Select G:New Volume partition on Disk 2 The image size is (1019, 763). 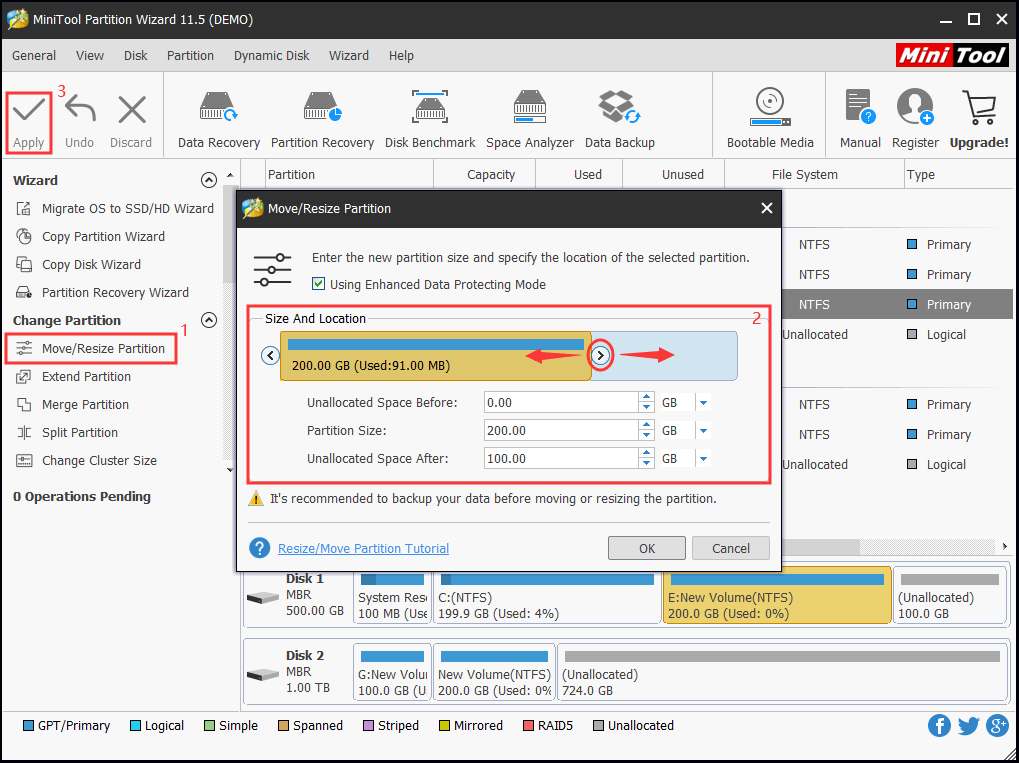point(392,673)
